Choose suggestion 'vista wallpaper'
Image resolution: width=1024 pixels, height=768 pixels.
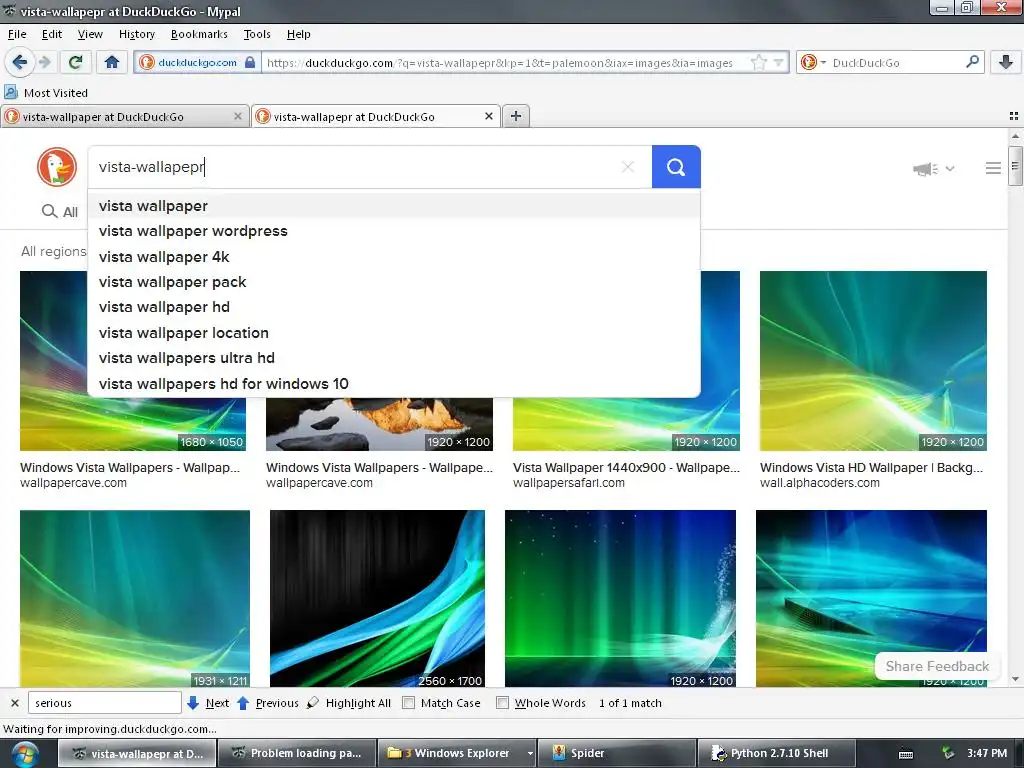394,206
